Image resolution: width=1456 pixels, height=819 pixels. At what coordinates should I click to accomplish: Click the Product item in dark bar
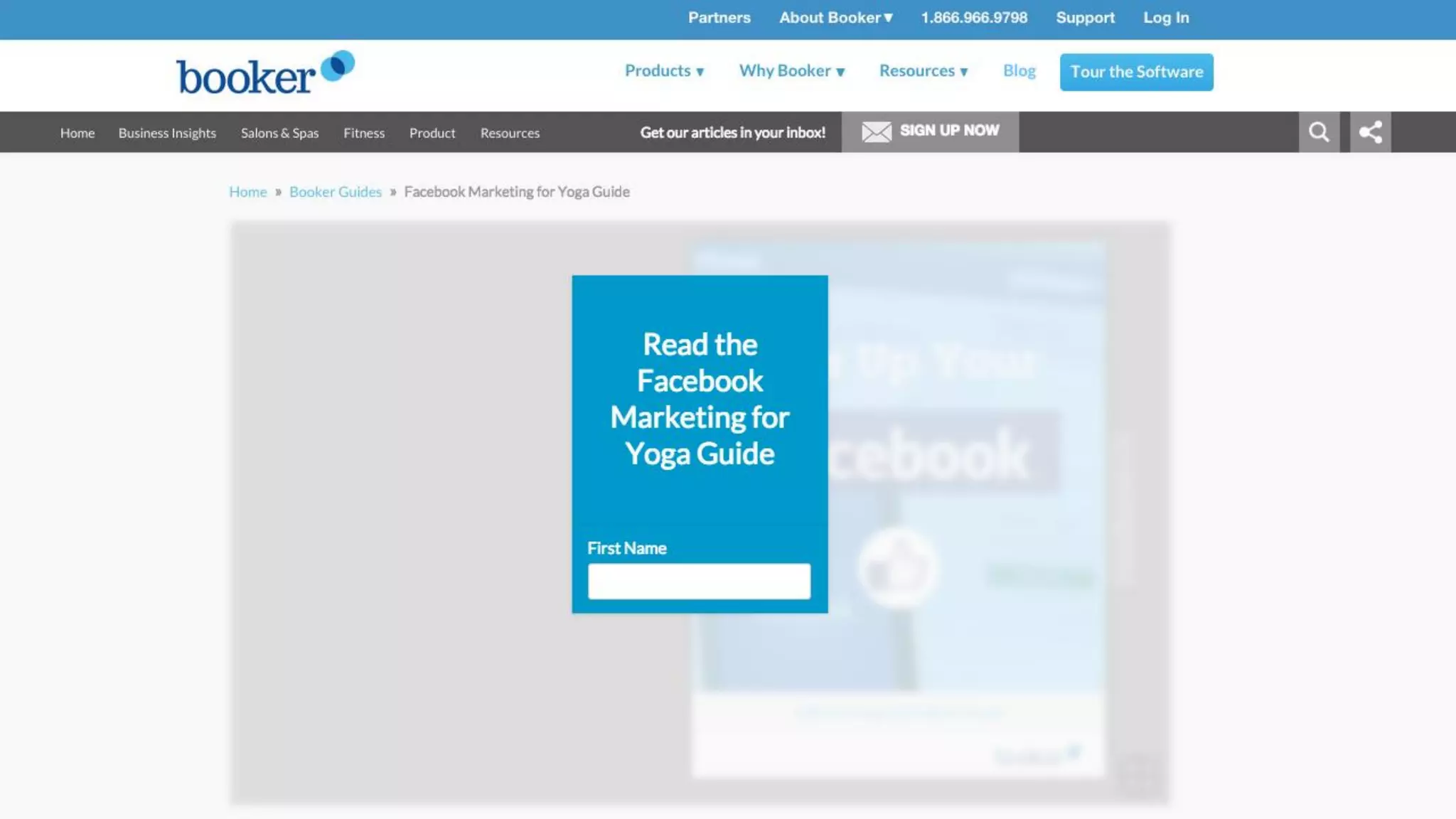point(432,133)
